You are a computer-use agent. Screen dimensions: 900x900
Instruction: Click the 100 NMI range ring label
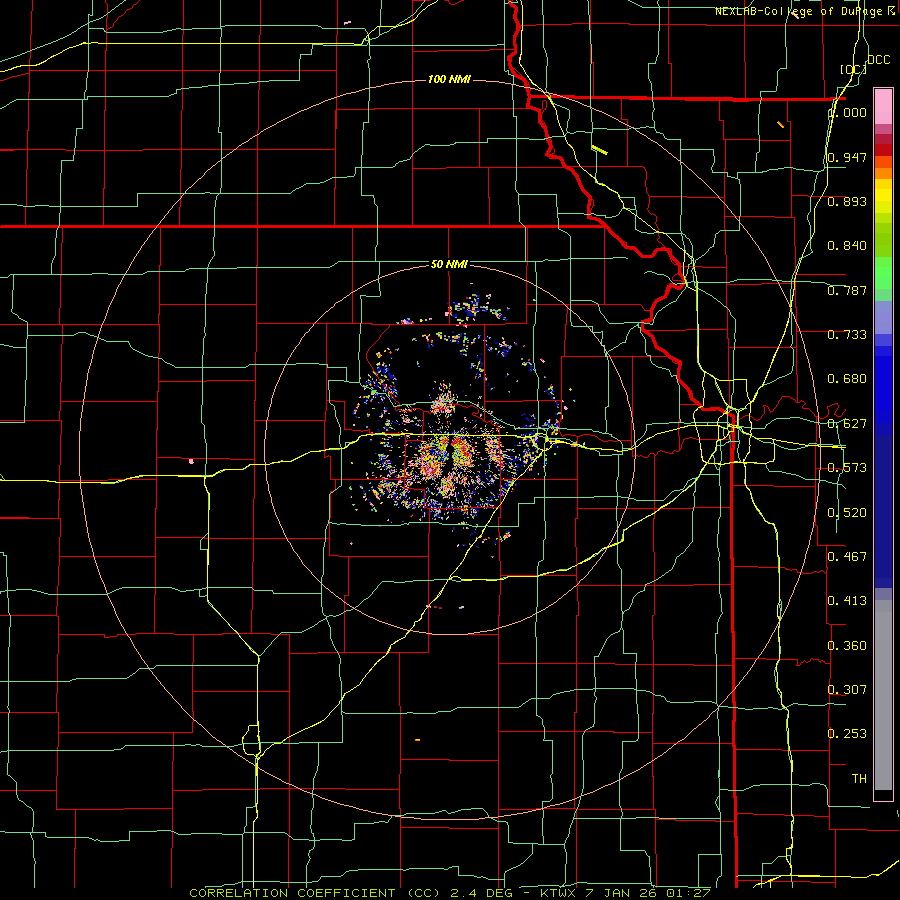(449, 79)
